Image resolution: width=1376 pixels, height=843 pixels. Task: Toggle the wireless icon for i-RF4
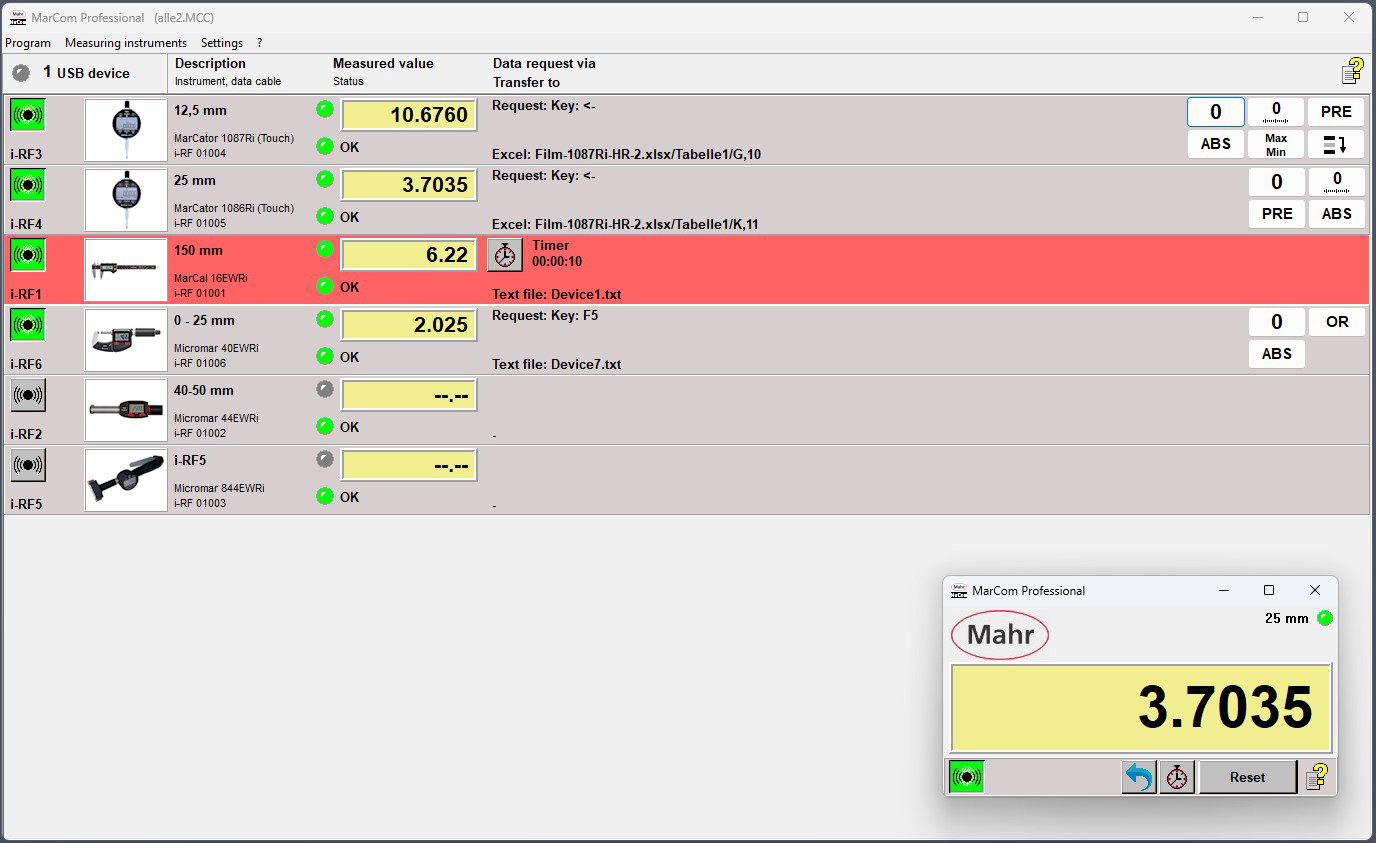click(x=28, y=184)
